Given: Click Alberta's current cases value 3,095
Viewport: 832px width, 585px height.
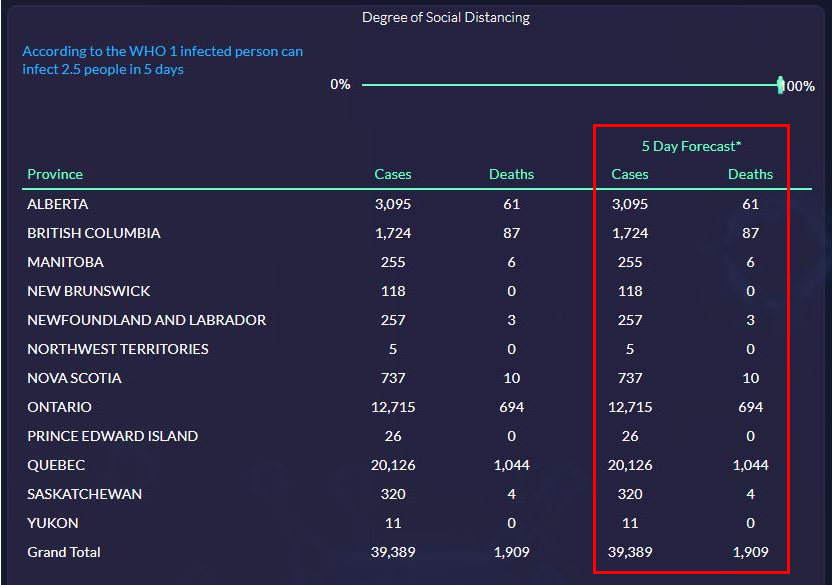Looking at the screenshot, I should tap(393, 204).
